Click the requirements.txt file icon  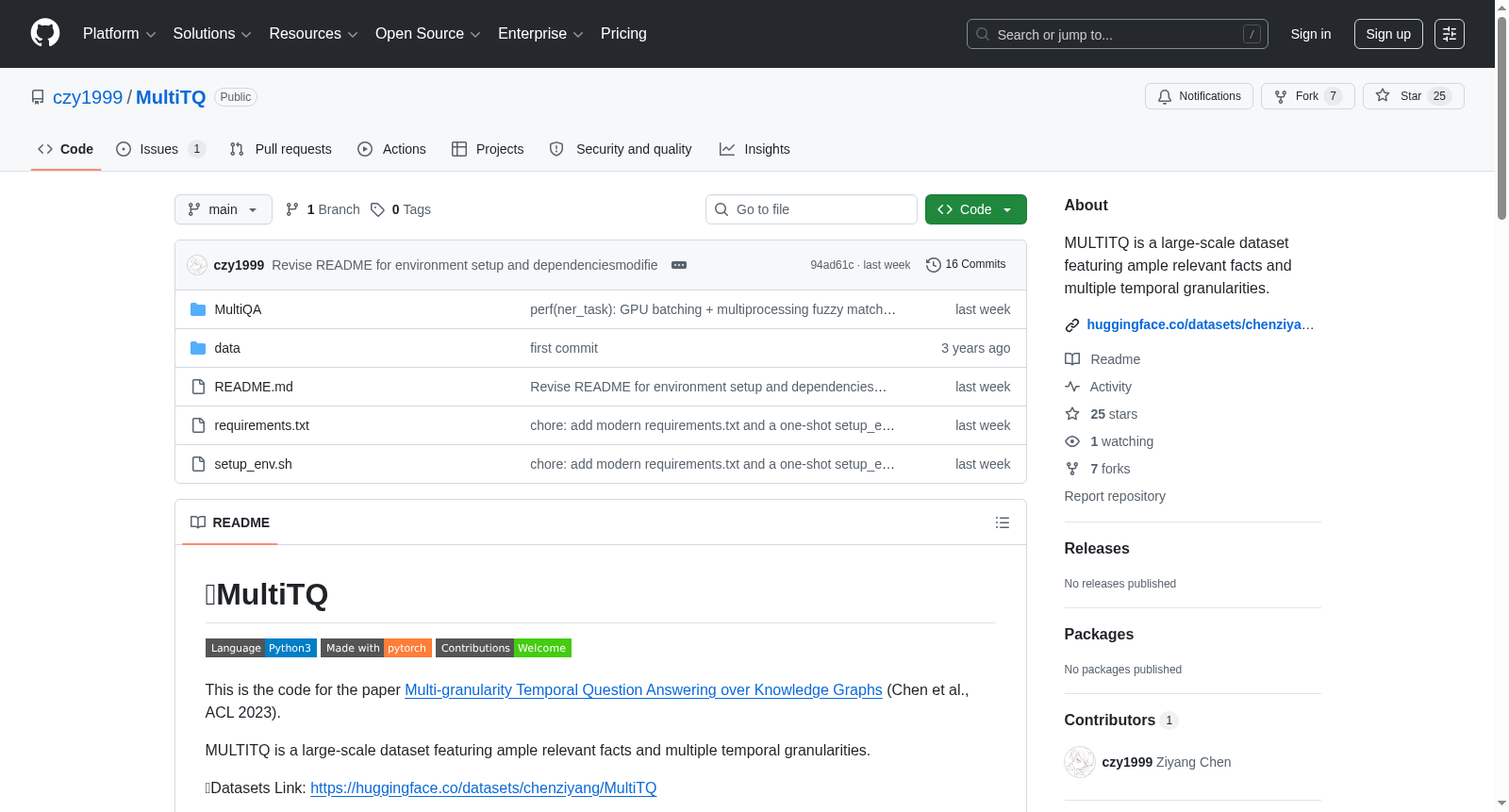click(198, 425)
